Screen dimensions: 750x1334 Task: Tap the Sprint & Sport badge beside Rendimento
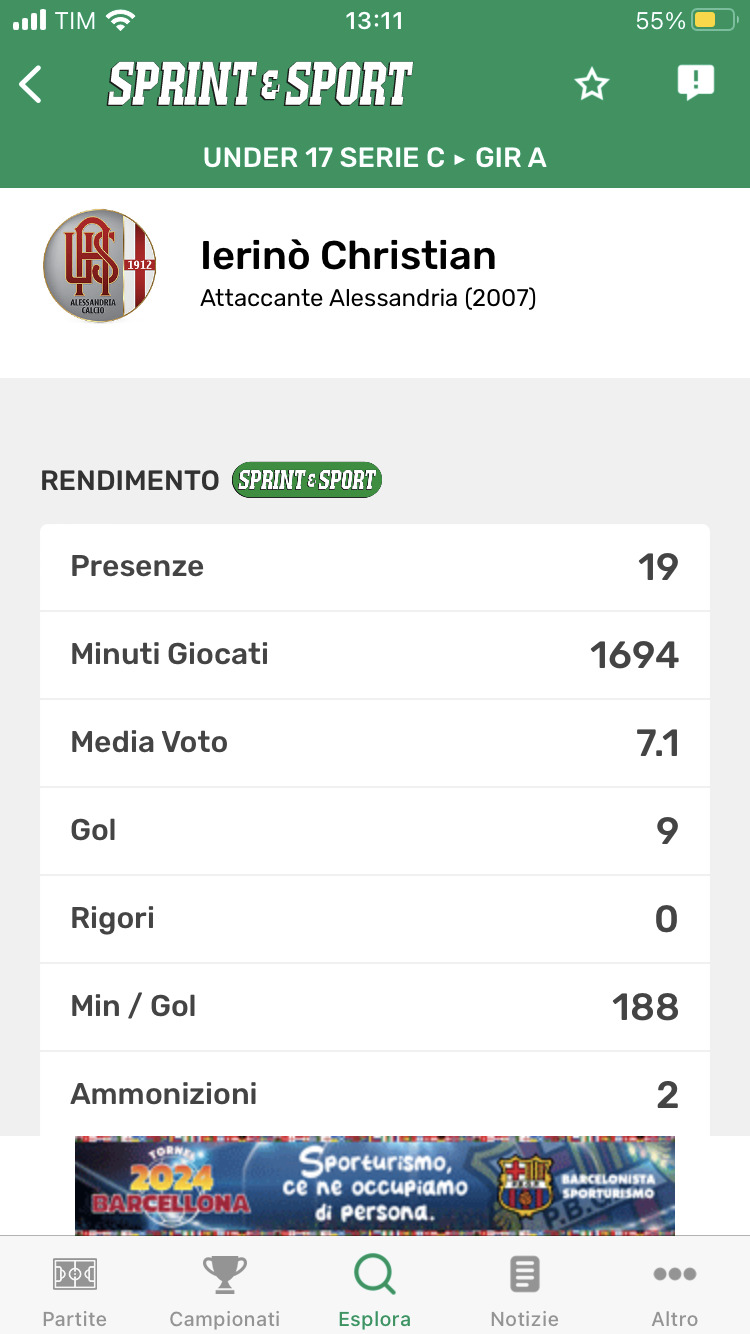306,480
